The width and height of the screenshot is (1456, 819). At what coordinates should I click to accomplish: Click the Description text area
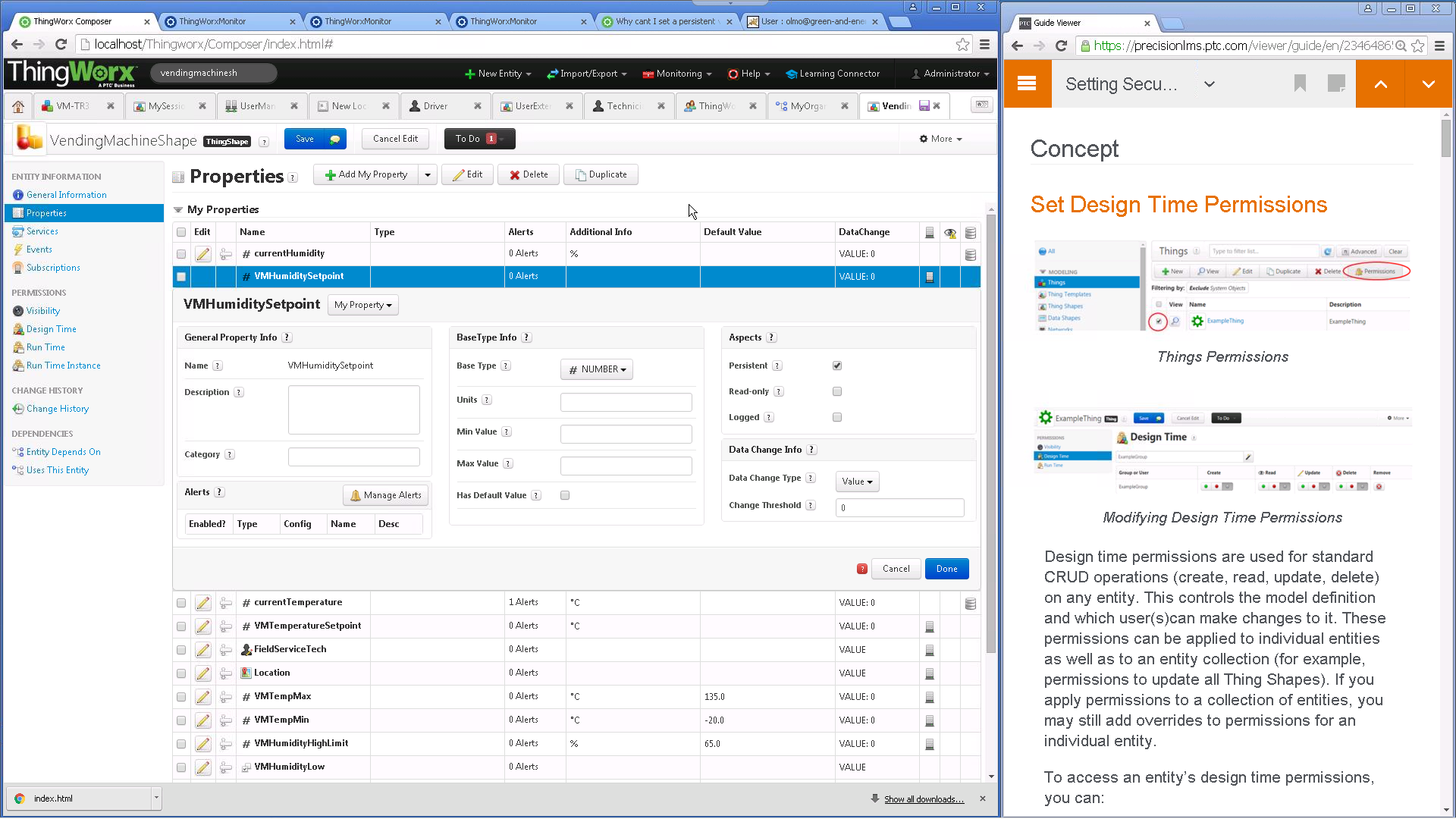coord(354,409)
